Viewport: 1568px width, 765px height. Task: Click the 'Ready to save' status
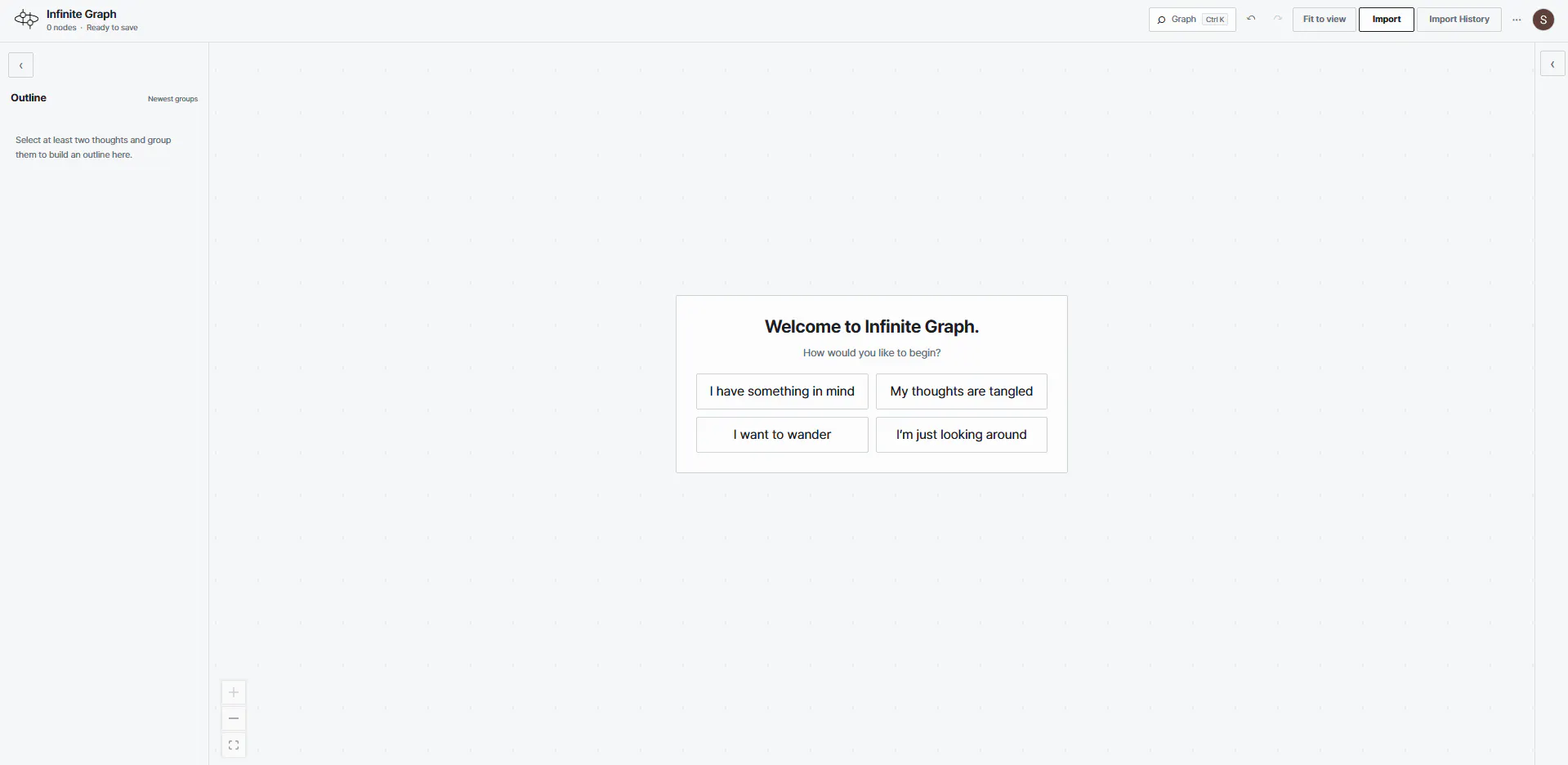pyautogui.click(x=112, y=28)
